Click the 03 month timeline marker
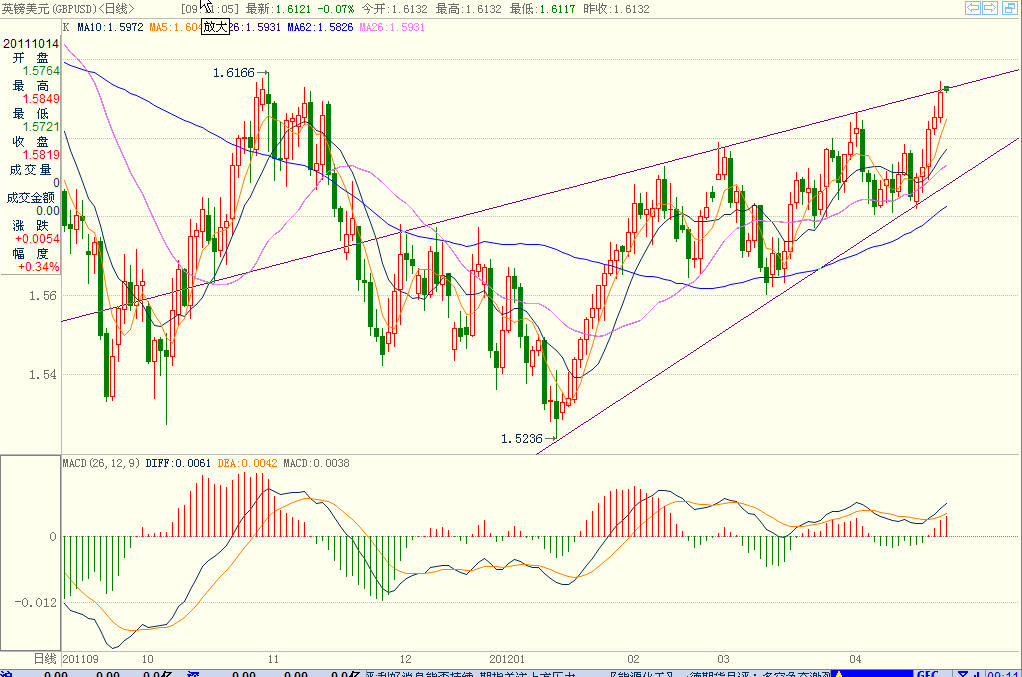The image size is (1022, 677). [723, 659]
